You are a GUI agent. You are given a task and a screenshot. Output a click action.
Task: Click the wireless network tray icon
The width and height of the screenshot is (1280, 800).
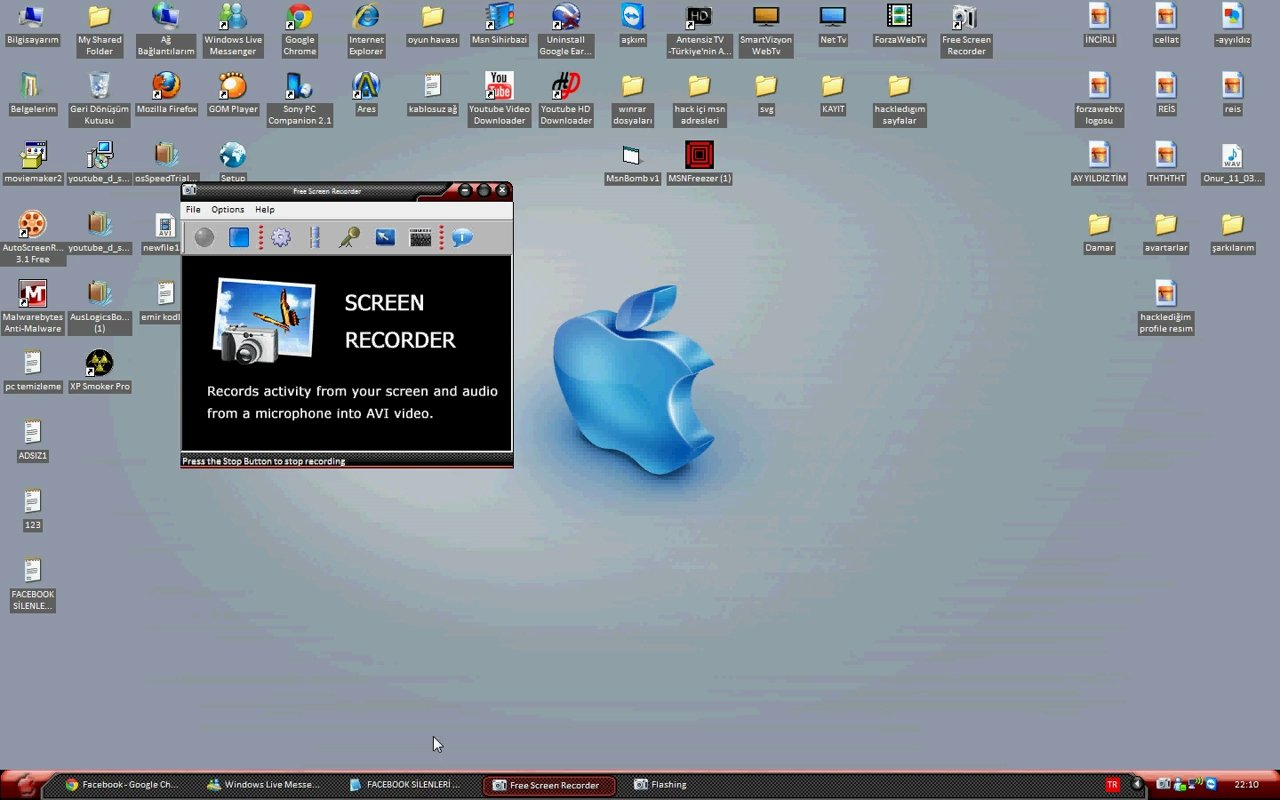coord(1196,785)
